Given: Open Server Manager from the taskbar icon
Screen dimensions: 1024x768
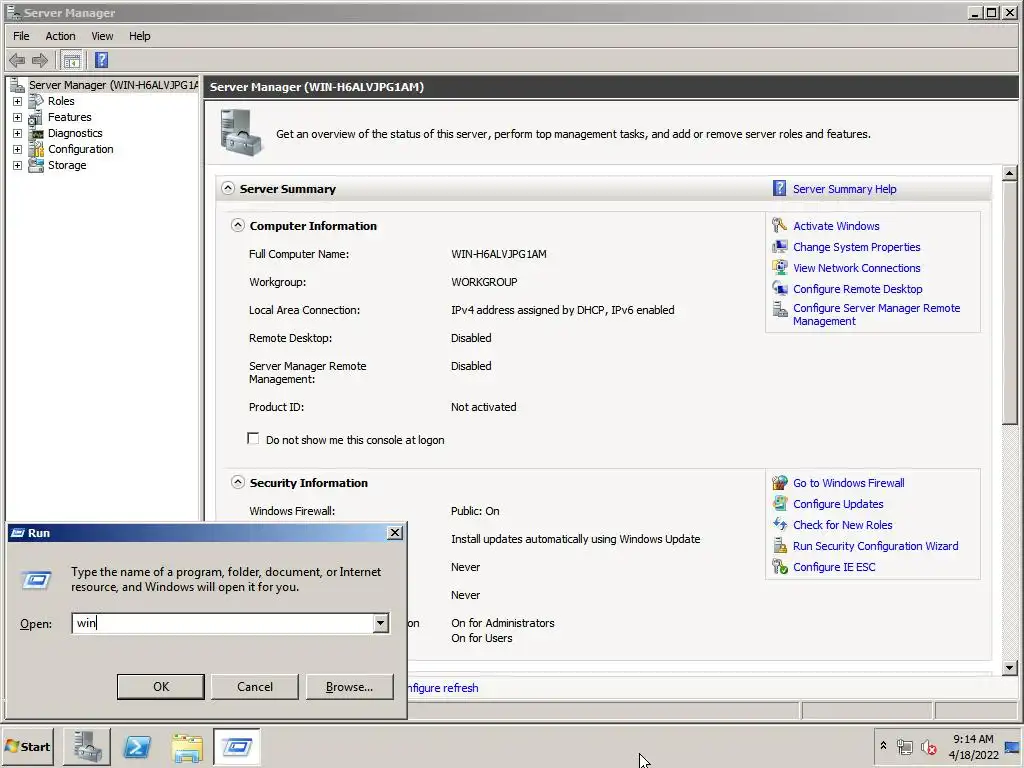Looking at the screenshot, I should coord(87,746).
